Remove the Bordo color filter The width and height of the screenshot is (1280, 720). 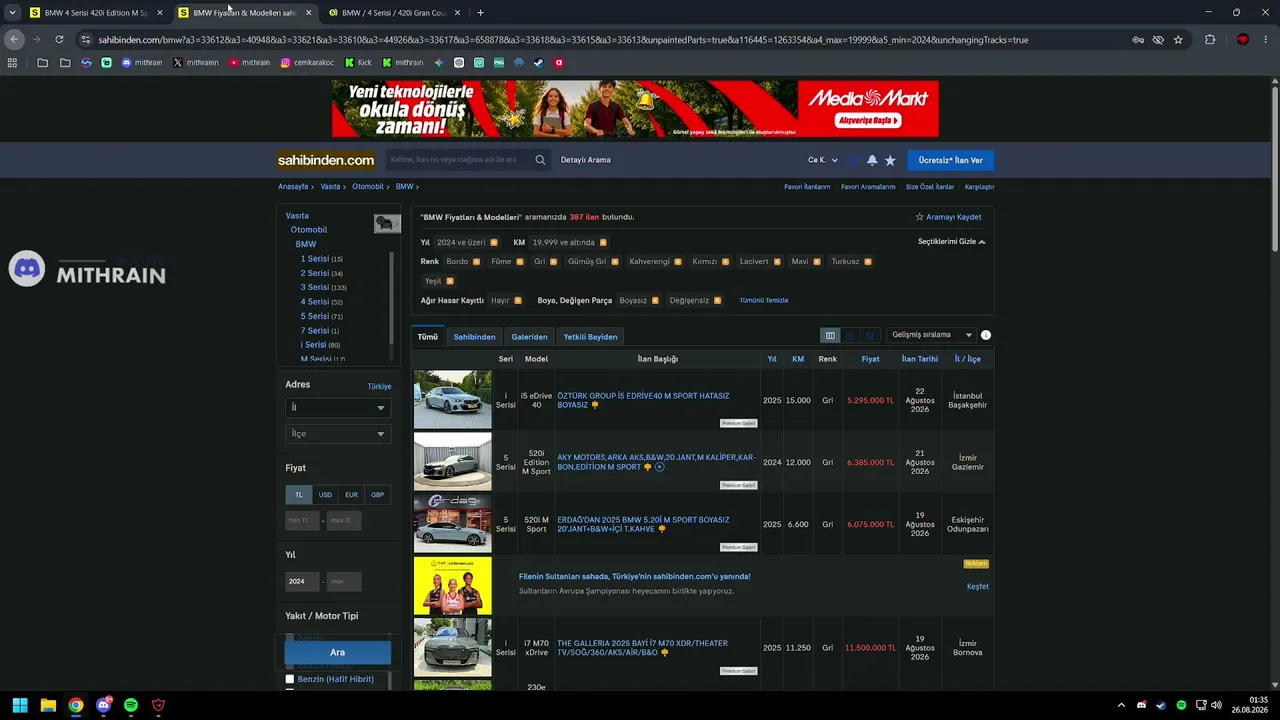(x=476, y=262)
